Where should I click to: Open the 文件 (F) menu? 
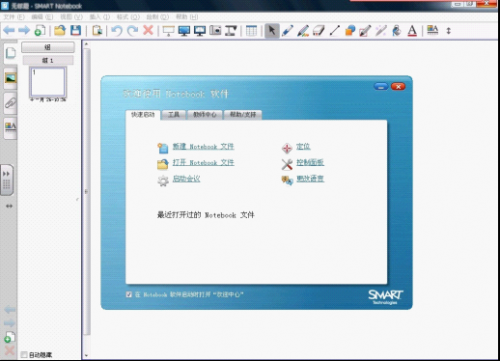[14, 17]
